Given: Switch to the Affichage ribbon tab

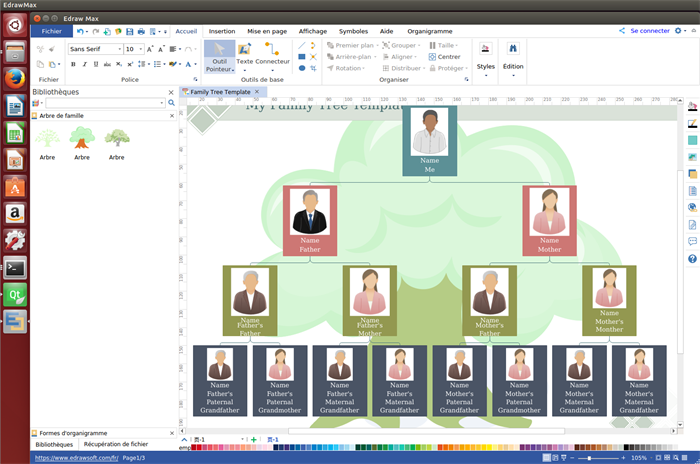Looking at the screenshot, I should click(x=312, y=31).
